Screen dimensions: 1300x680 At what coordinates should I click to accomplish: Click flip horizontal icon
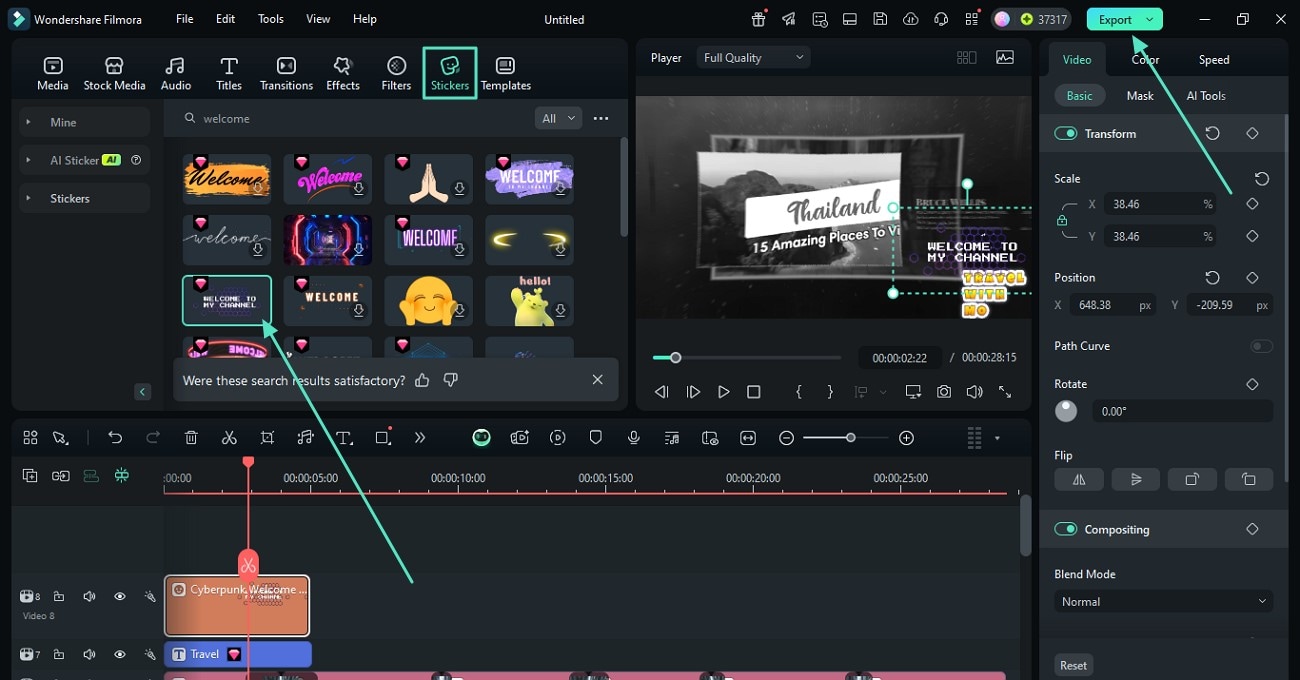(1079, 479)
